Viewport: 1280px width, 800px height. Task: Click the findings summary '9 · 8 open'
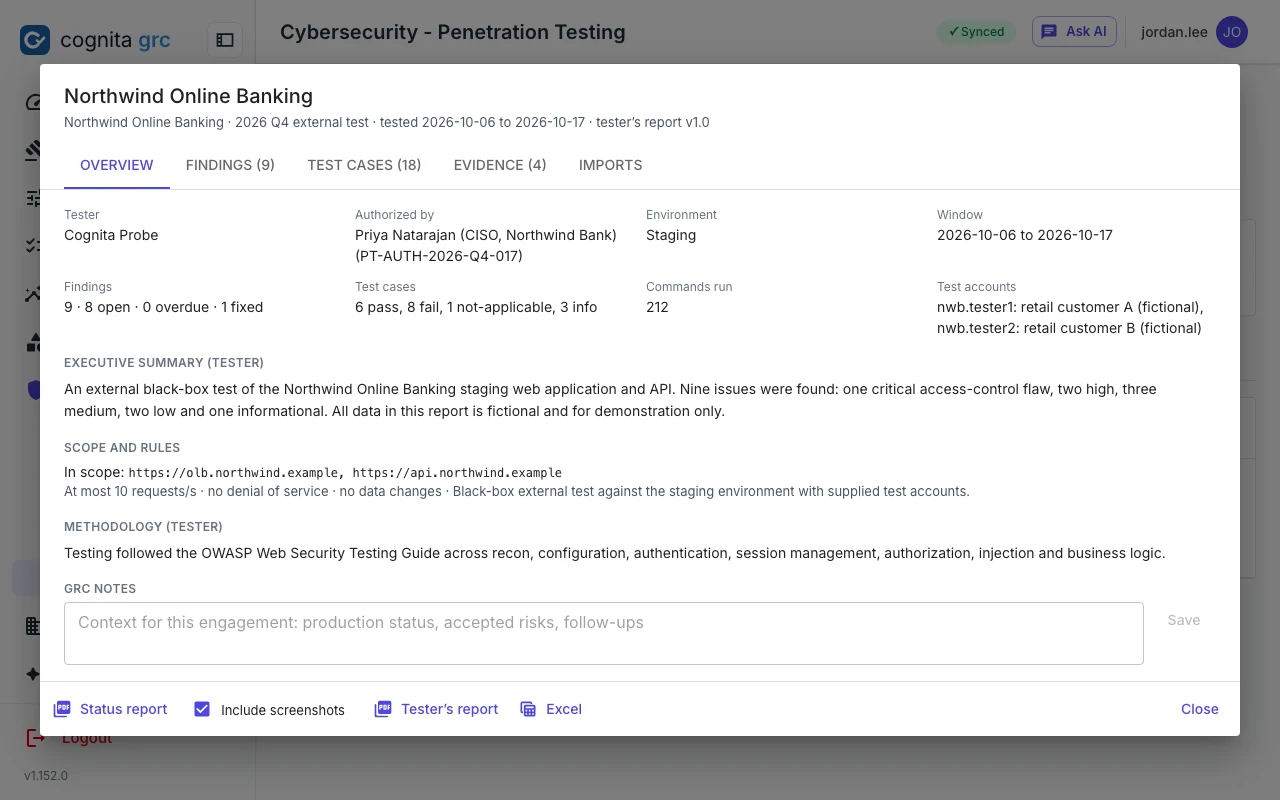[97, 307]
